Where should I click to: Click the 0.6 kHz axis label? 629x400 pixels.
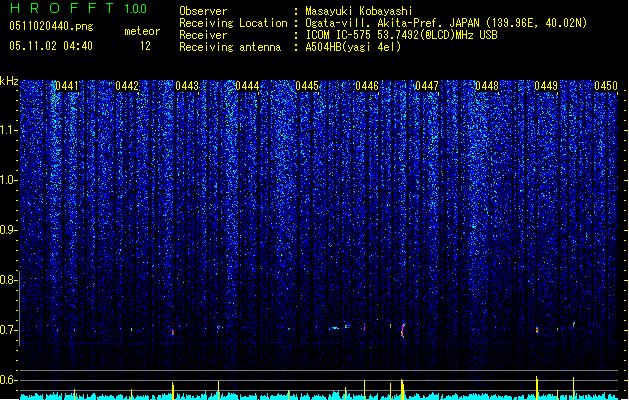point(8,380)
